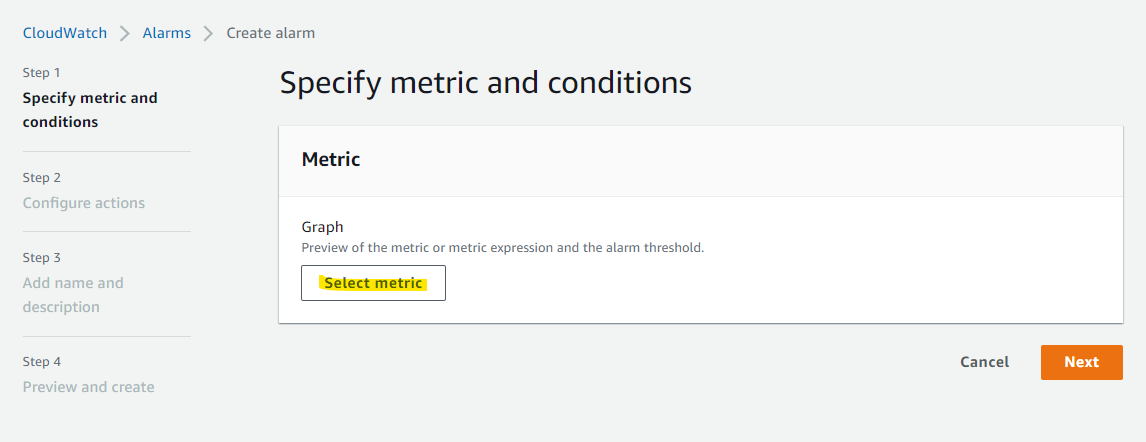Select the sidebar step Specify metric and conditions
The width and height of the screenshot is (1146, 442).
click(90, 110)
